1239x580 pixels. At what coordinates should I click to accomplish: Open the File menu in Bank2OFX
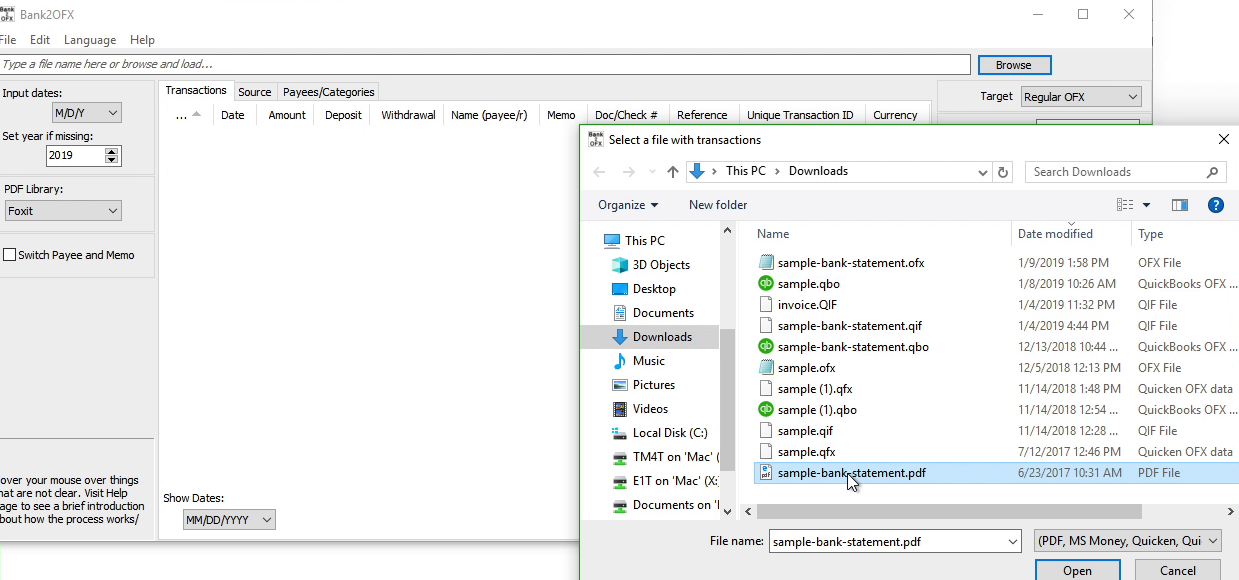[8, 40]
